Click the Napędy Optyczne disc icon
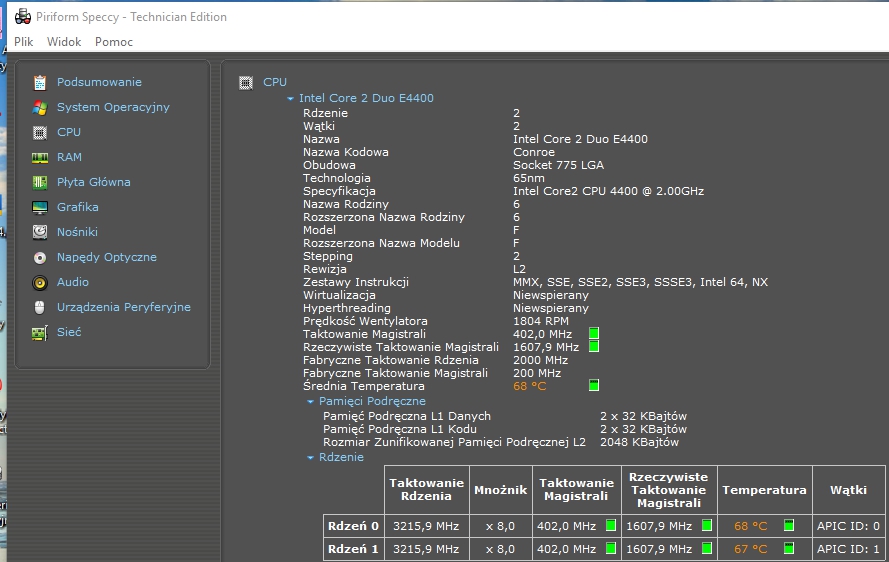Viewport: 889px width, 562px height. tap(40, 257)
